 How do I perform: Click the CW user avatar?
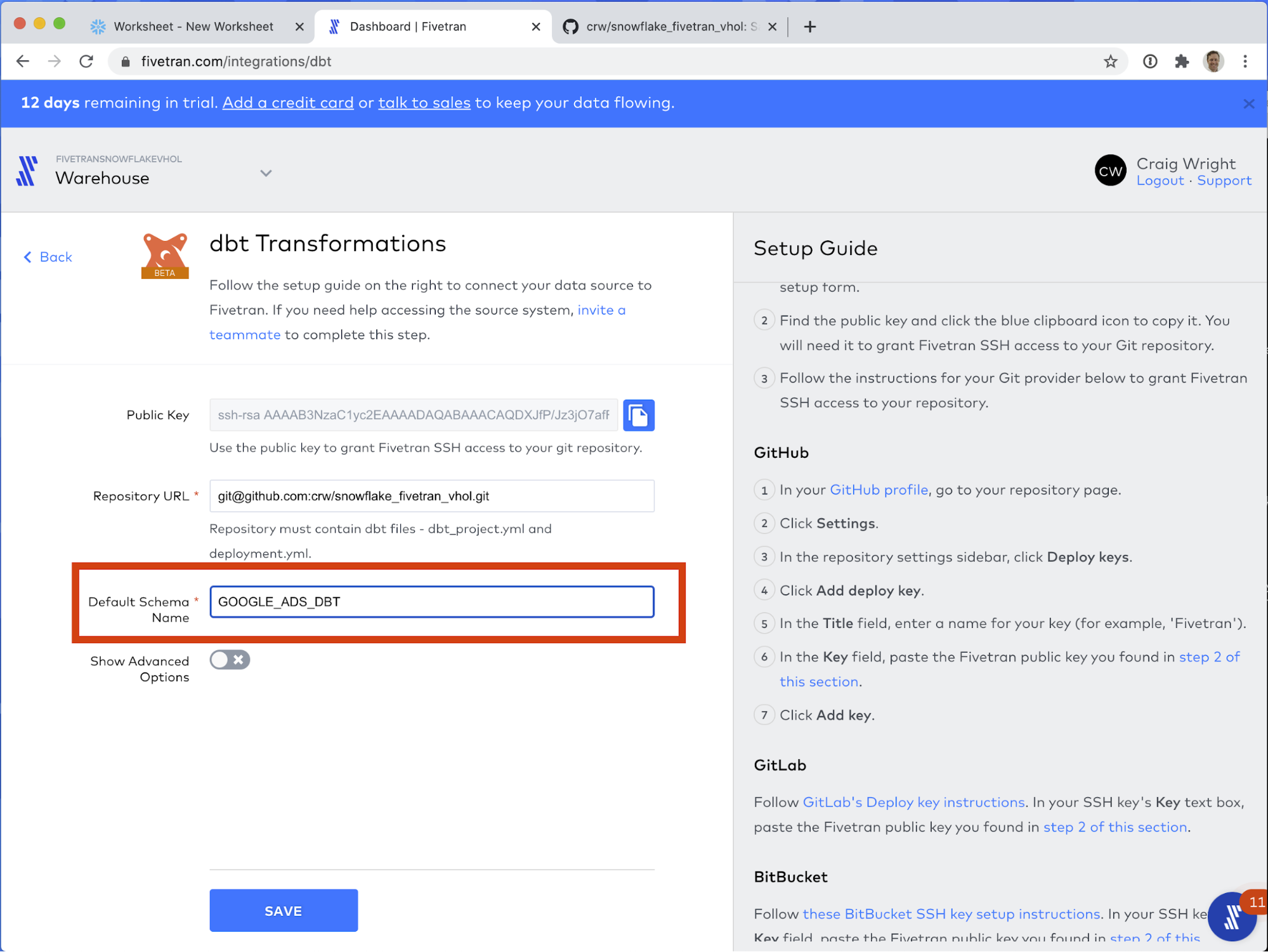pos(1110,171)
